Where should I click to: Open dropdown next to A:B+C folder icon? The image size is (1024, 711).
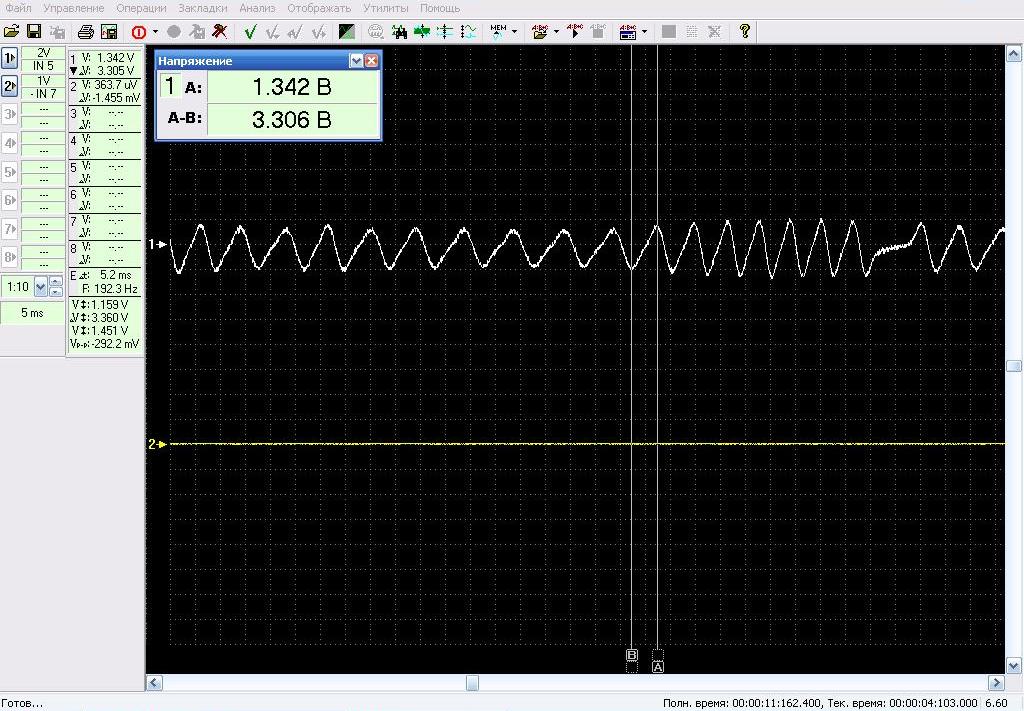click(556, 31)
